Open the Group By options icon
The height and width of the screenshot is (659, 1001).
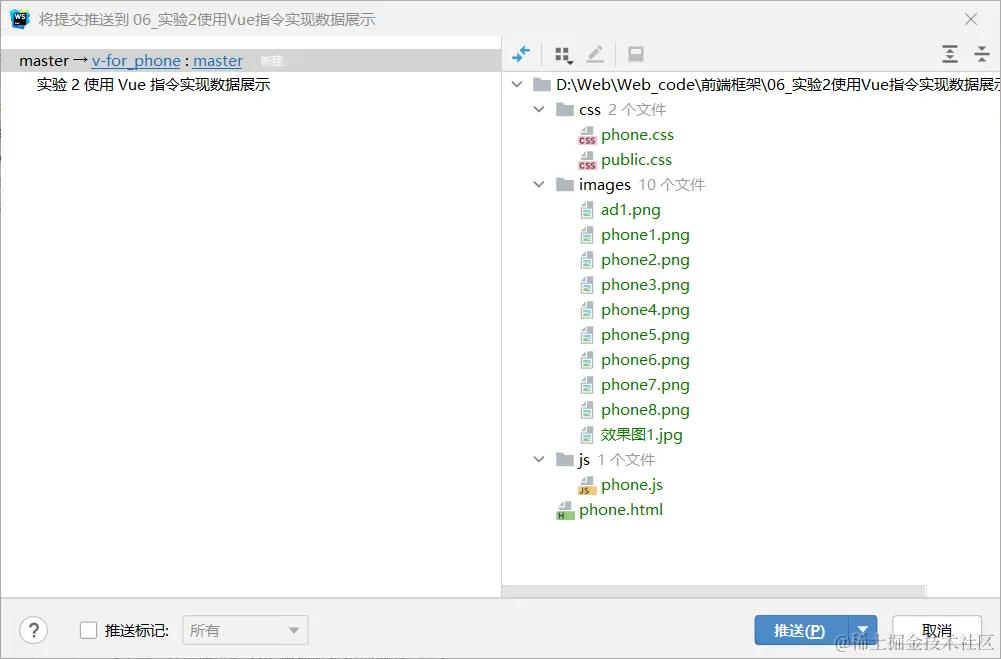coord(563,54)
